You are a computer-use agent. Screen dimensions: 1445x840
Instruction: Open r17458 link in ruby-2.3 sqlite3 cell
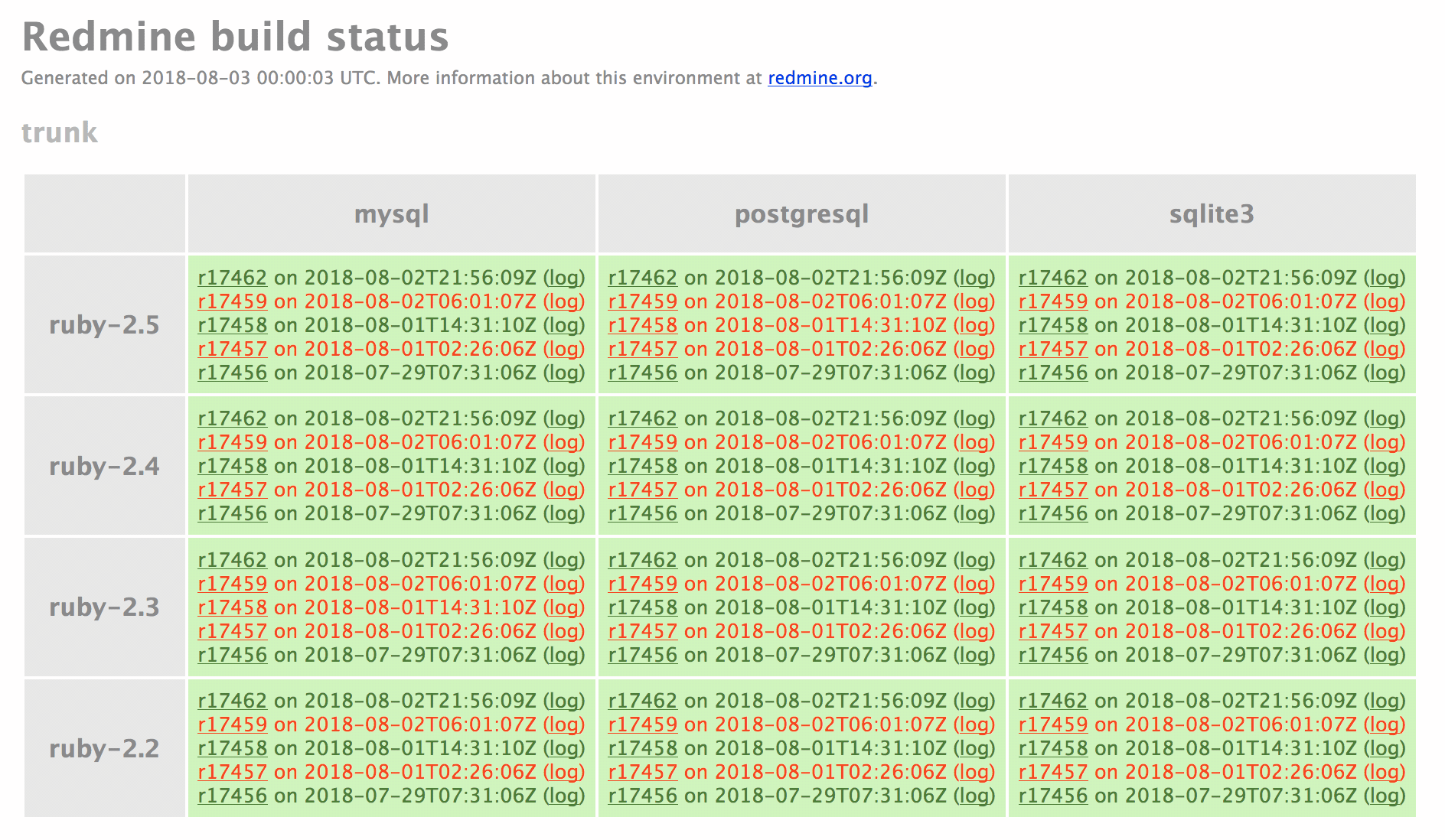pyautogui.click(x=1053, y=607)
